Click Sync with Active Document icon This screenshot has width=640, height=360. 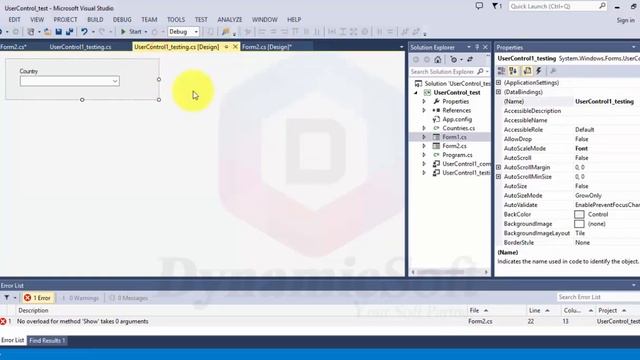tap(470, 60)
